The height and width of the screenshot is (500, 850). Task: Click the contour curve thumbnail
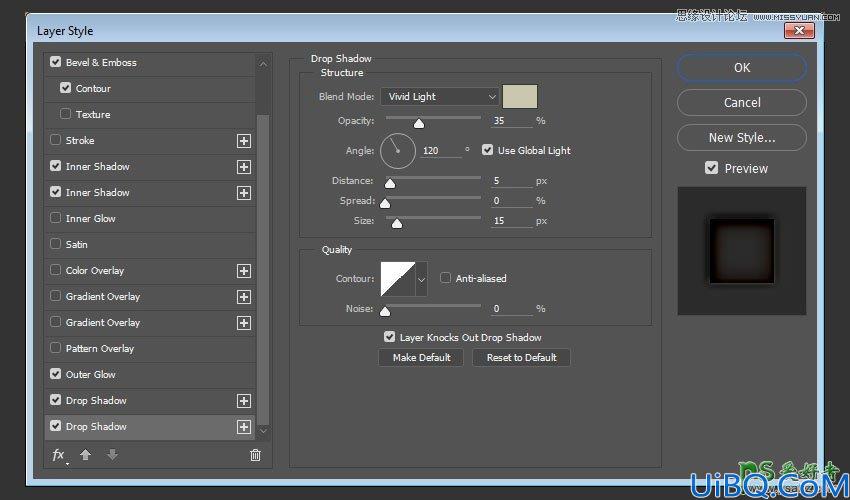tap(398, 279)
